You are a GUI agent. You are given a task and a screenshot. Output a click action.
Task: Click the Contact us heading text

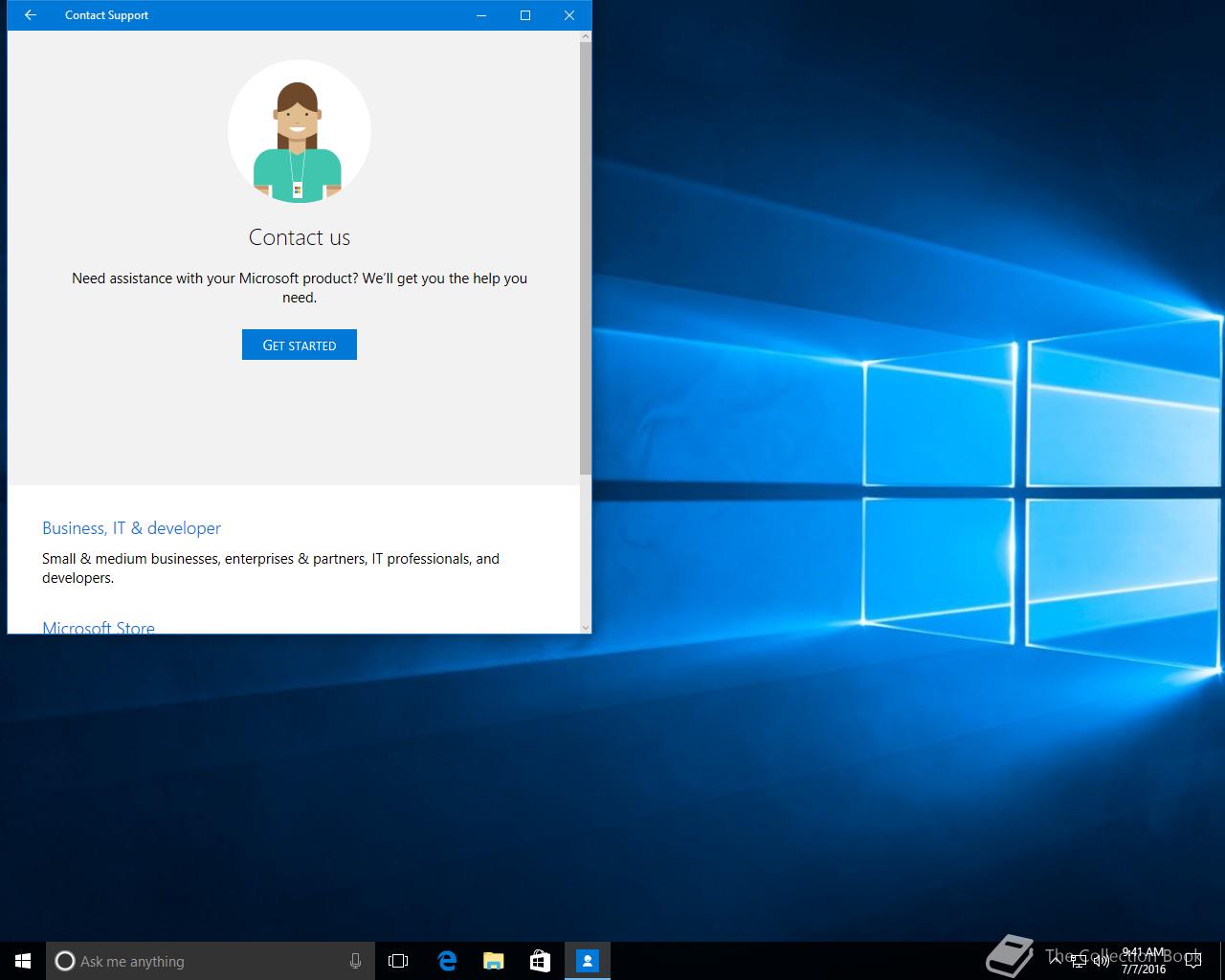(300, 237)
